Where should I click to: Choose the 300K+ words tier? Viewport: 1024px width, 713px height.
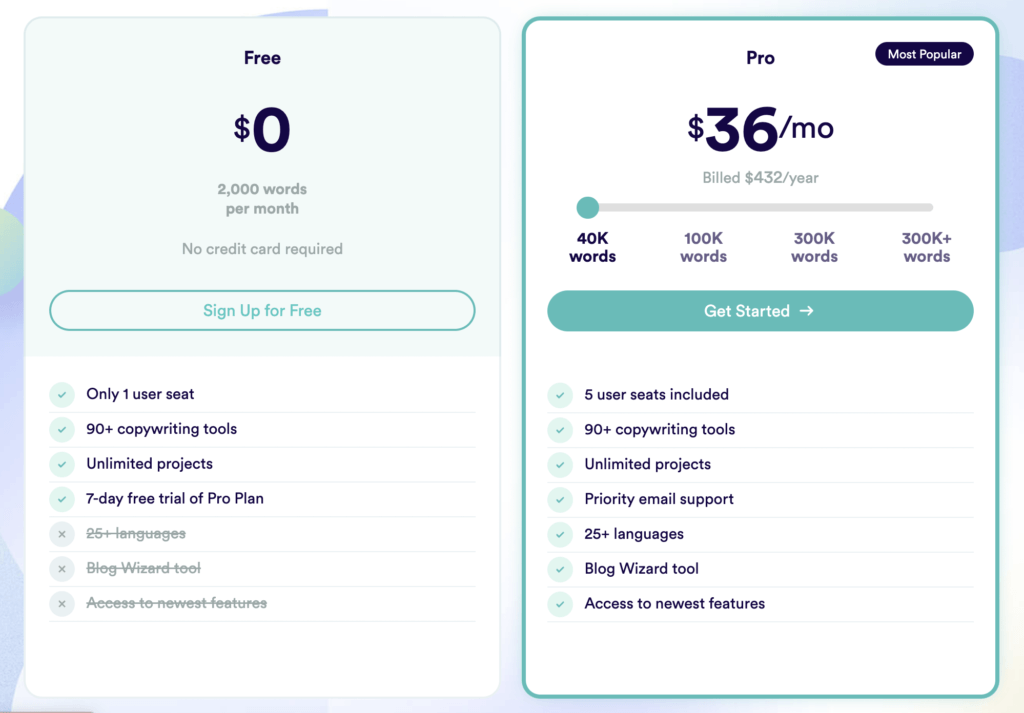927,247
